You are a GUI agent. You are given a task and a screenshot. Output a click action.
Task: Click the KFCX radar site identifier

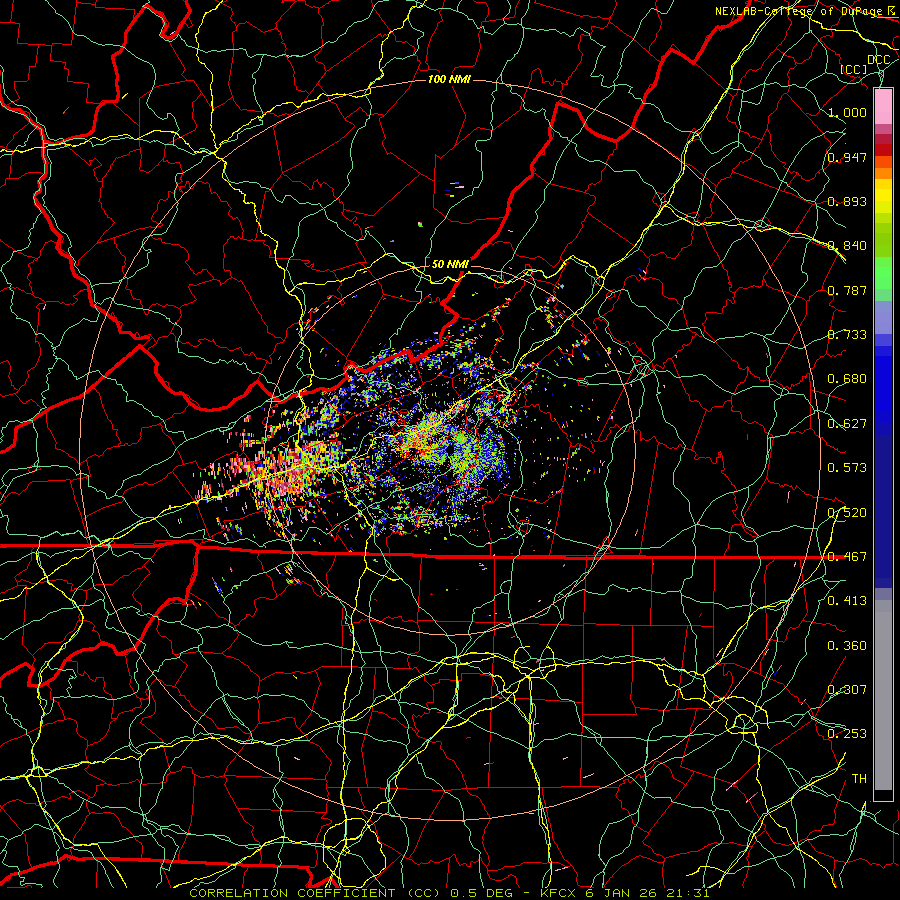tap(560, 893)
